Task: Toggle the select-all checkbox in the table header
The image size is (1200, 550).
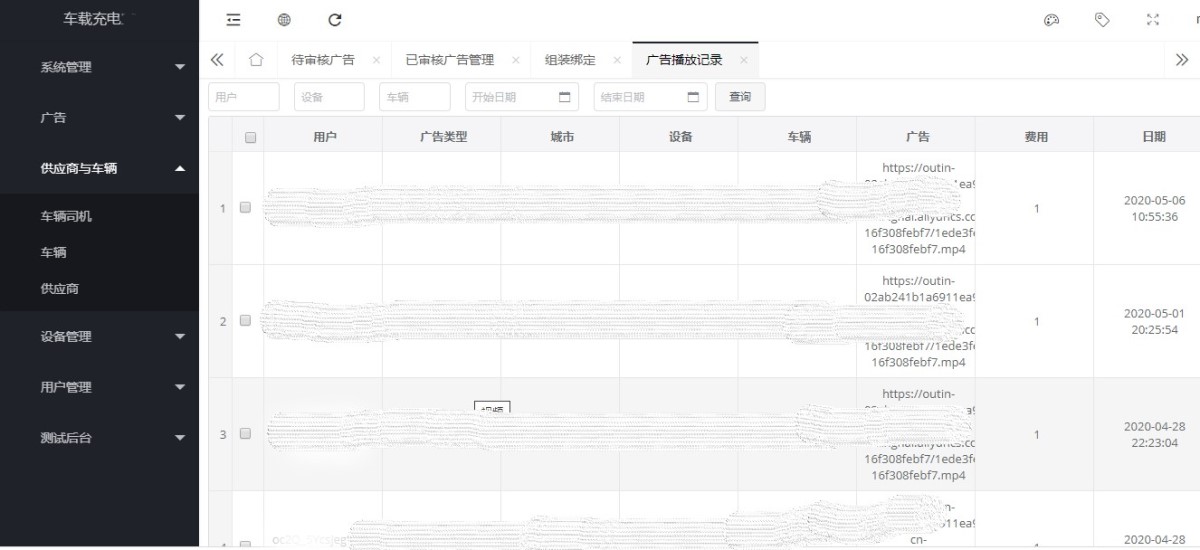Action: [x=250, y=138]
